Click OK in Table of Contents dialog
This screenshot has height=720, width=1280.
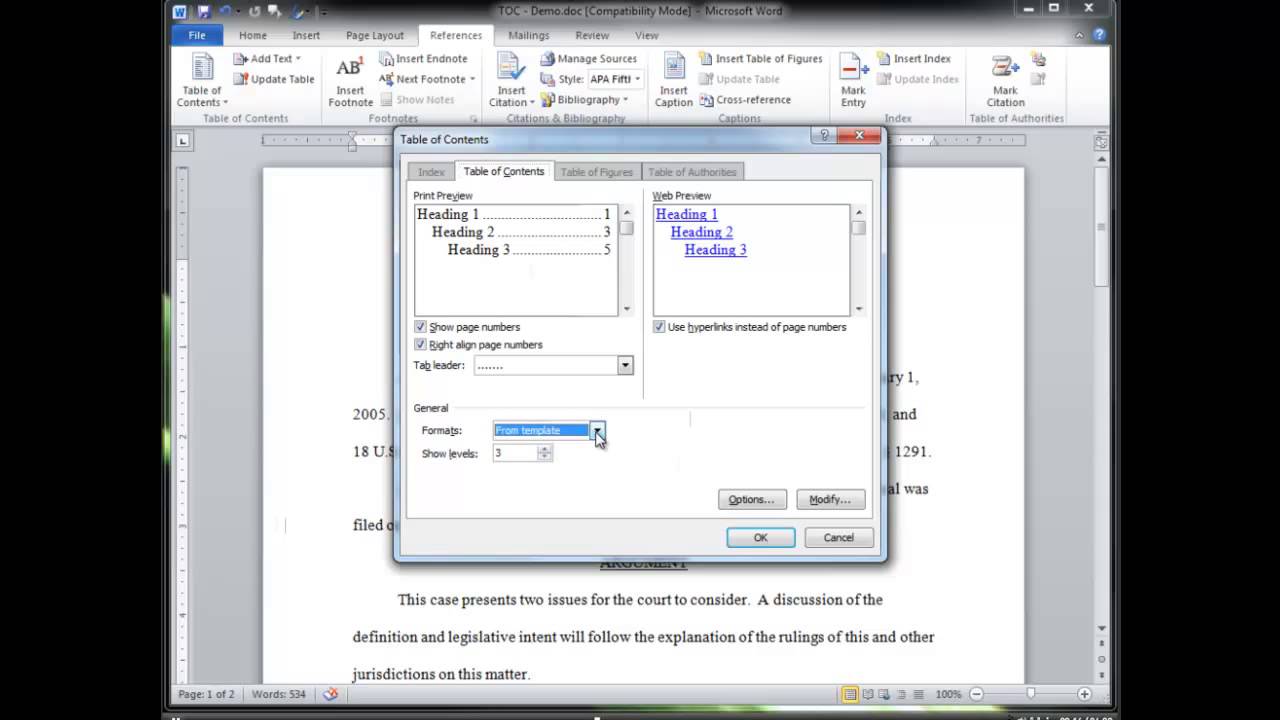[x=760, y=538]
